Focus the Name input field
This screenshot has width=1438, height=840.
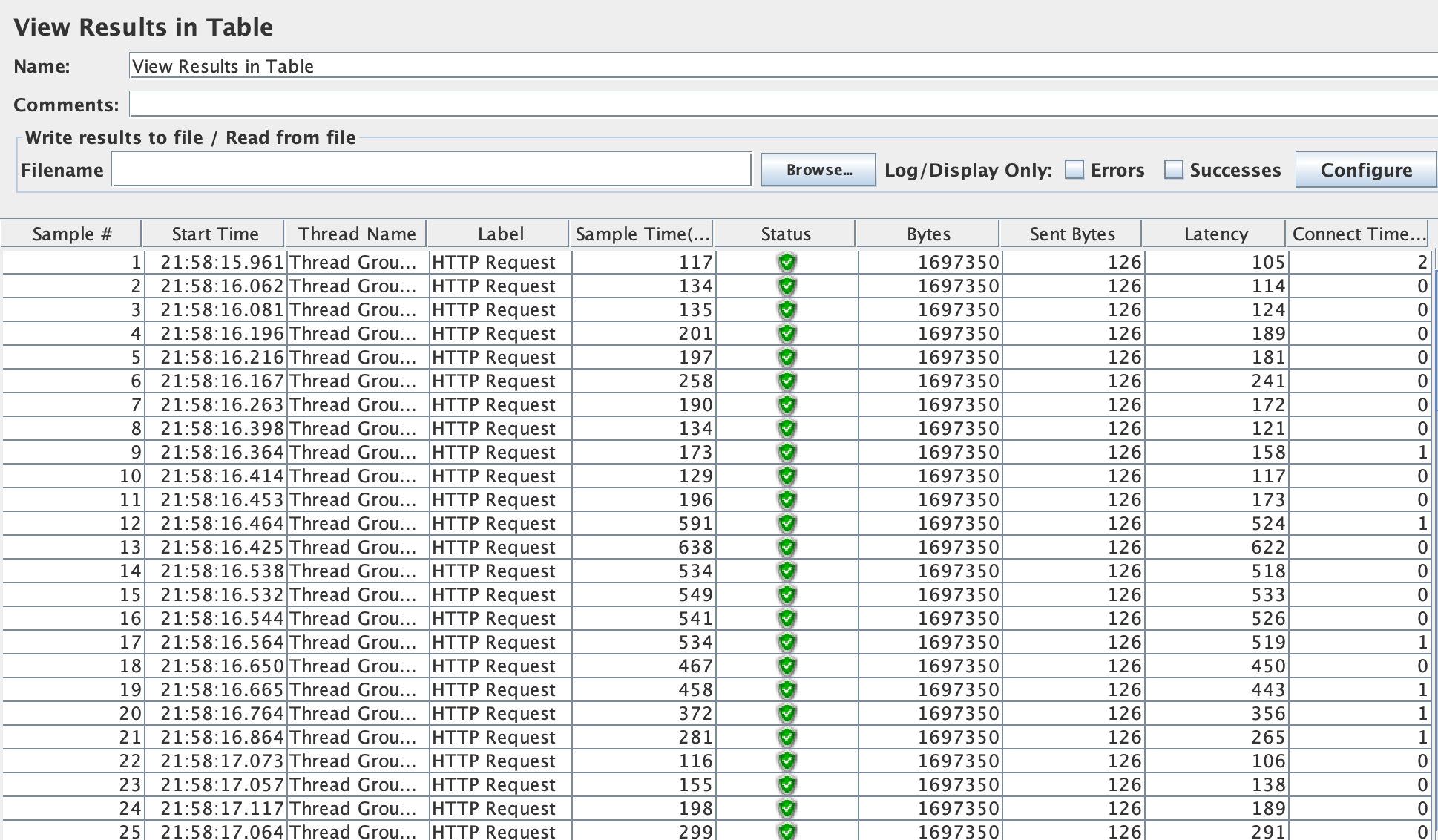(x=783, y=66)
